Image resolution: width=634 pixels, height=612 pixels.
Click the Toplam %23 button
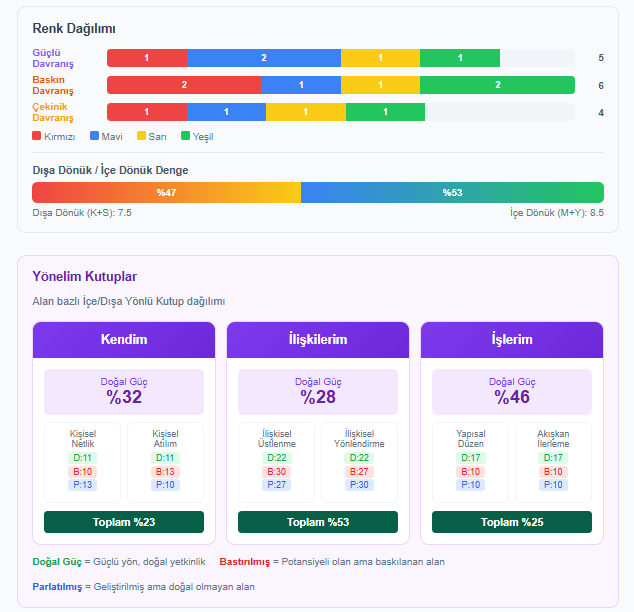point(124,522)
